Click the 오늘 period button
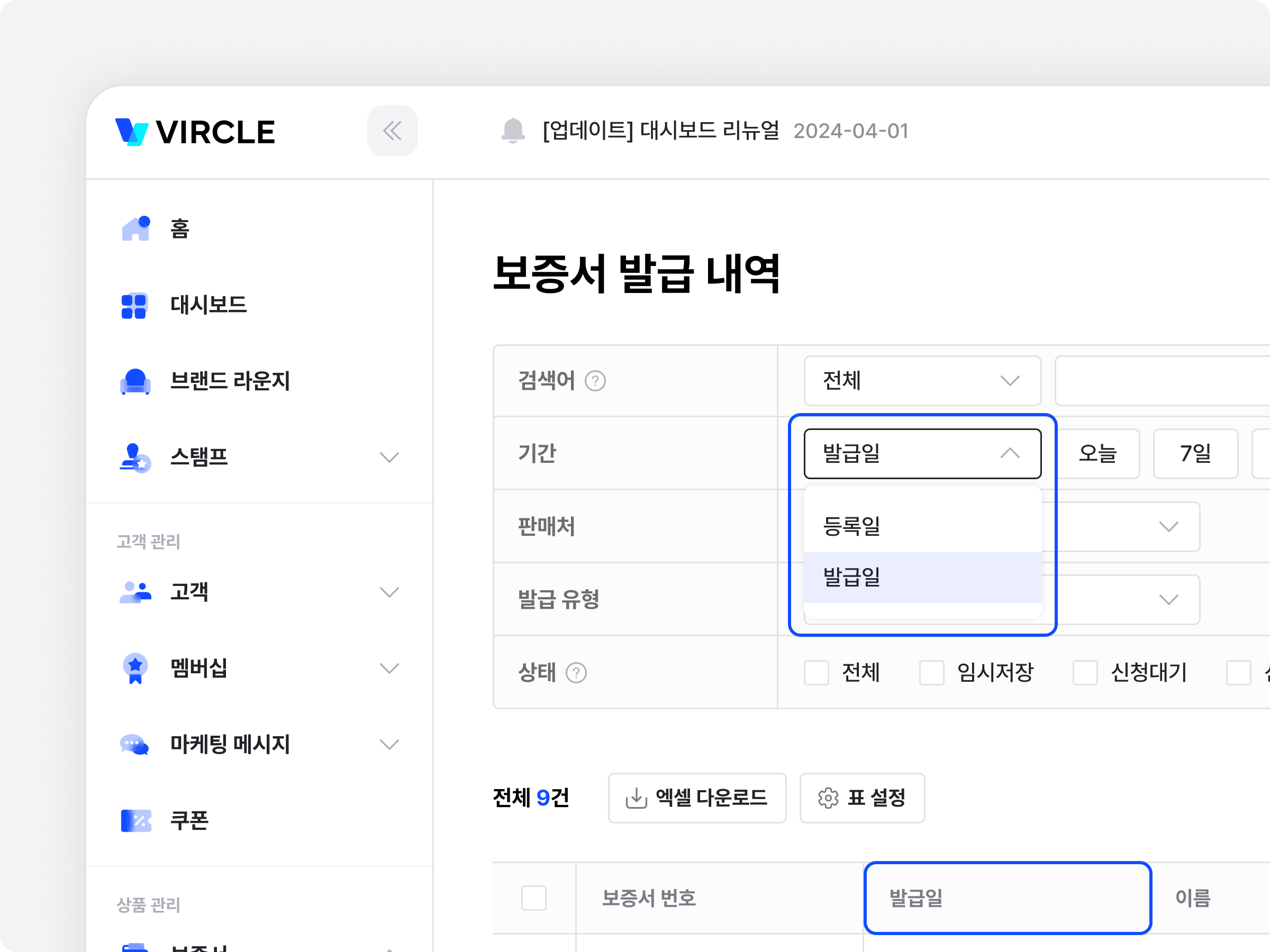 [1097, 454]
